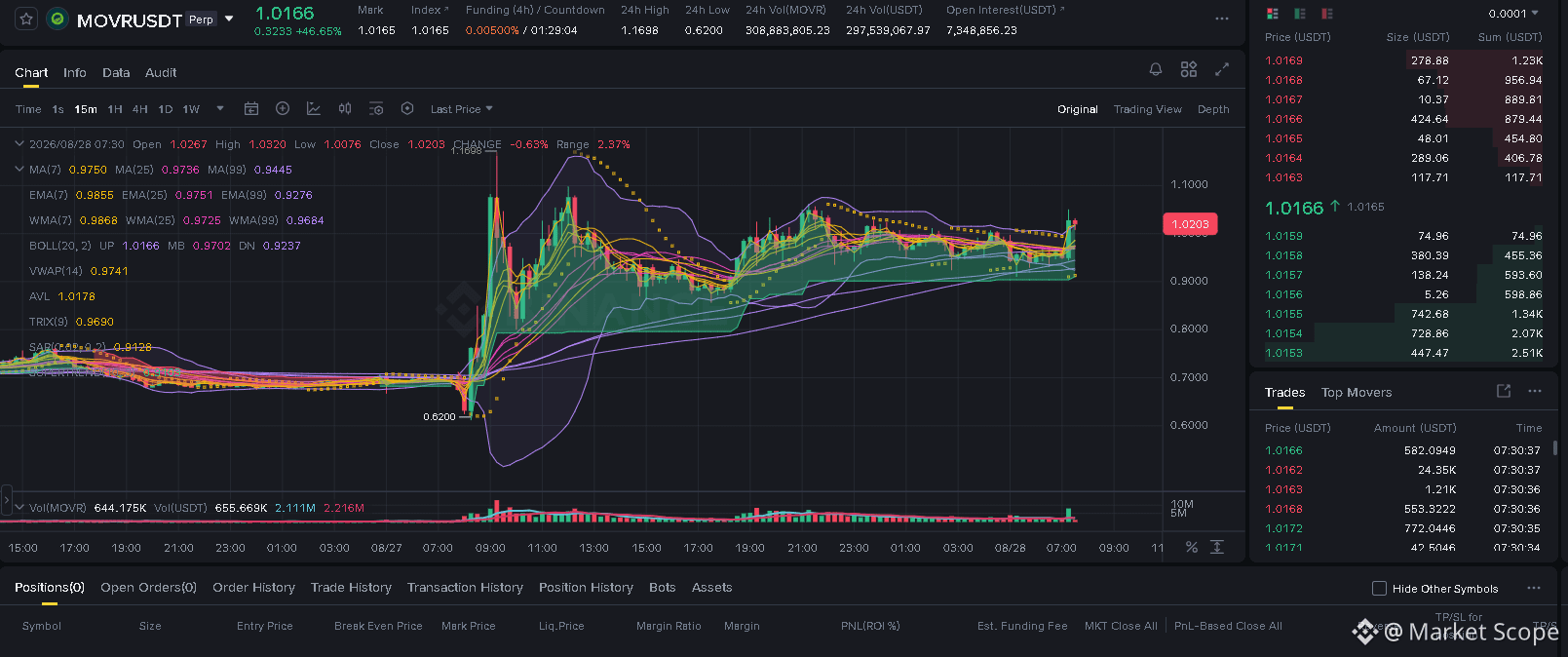Open the Trade History tab

351,587
